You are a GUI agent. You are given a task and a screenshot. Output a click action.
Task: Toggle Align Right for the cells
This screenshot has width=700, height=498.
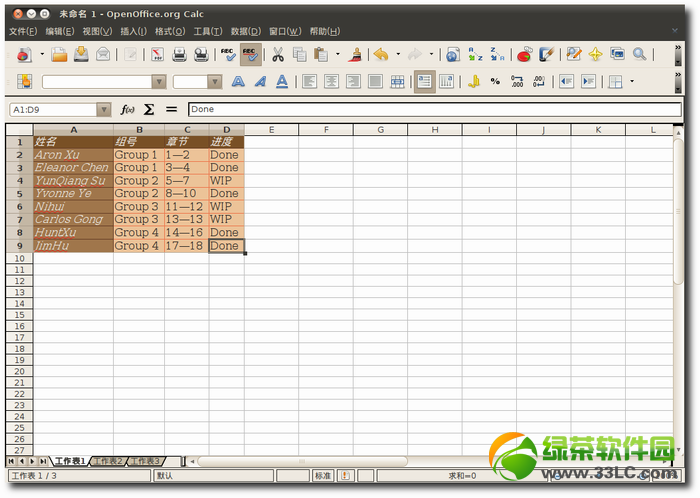coord(353,82)
